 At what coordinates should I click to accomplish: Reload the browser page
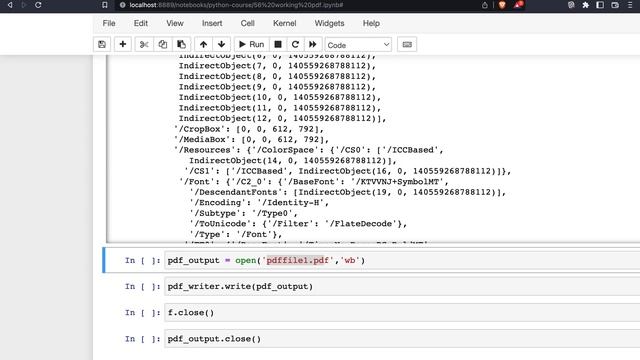point(38,5)
